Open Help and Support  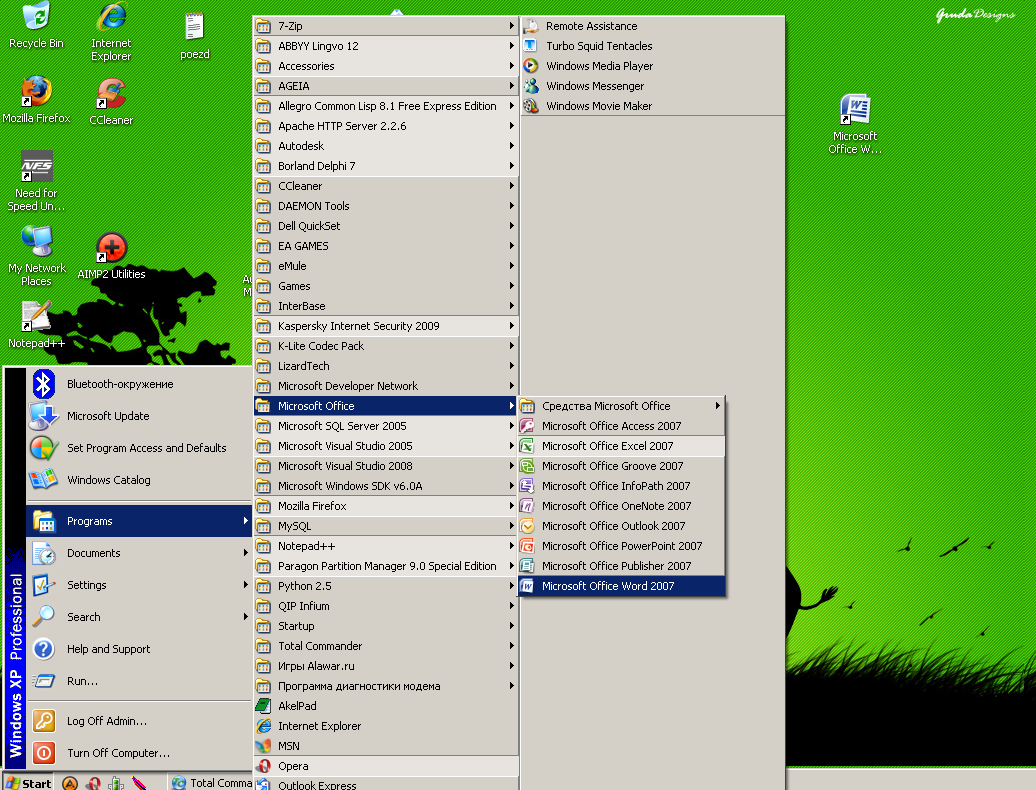click(x=139, y=649)
